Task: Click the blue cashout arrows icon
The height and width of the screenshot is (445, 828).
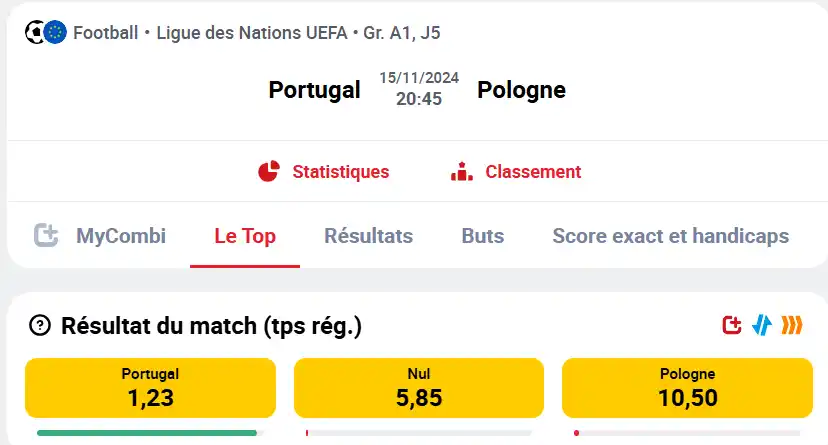Action: (x=761, y=325)
